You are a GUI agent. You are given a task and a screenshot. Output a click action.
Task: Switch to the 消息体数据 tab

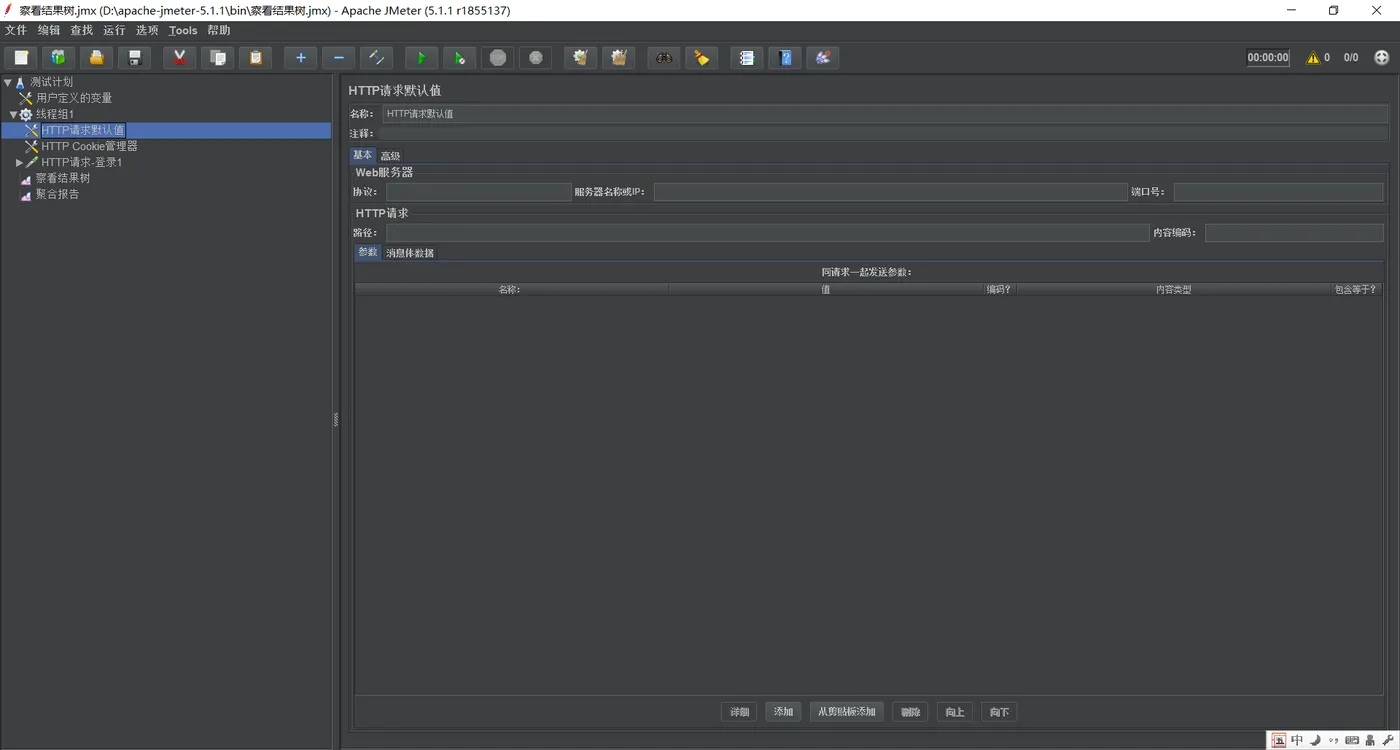[410, 253]
